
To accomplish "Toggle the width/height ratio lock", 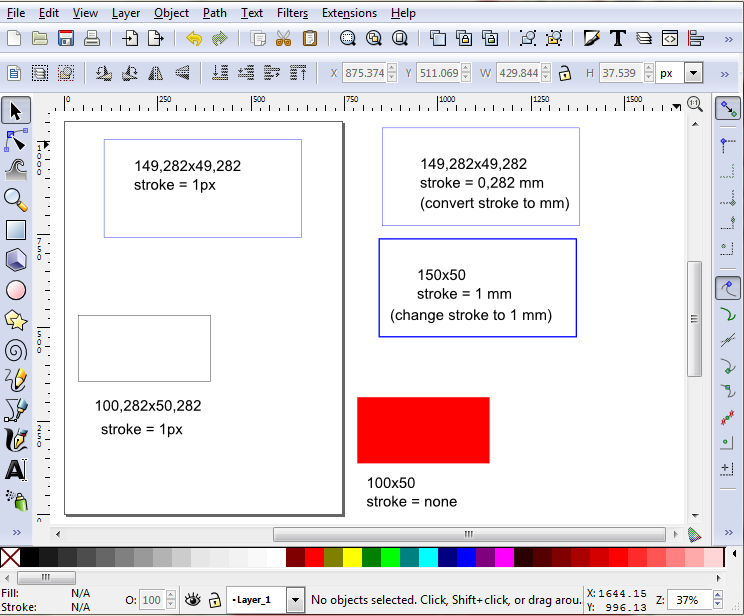I will [x=565, y=73].
